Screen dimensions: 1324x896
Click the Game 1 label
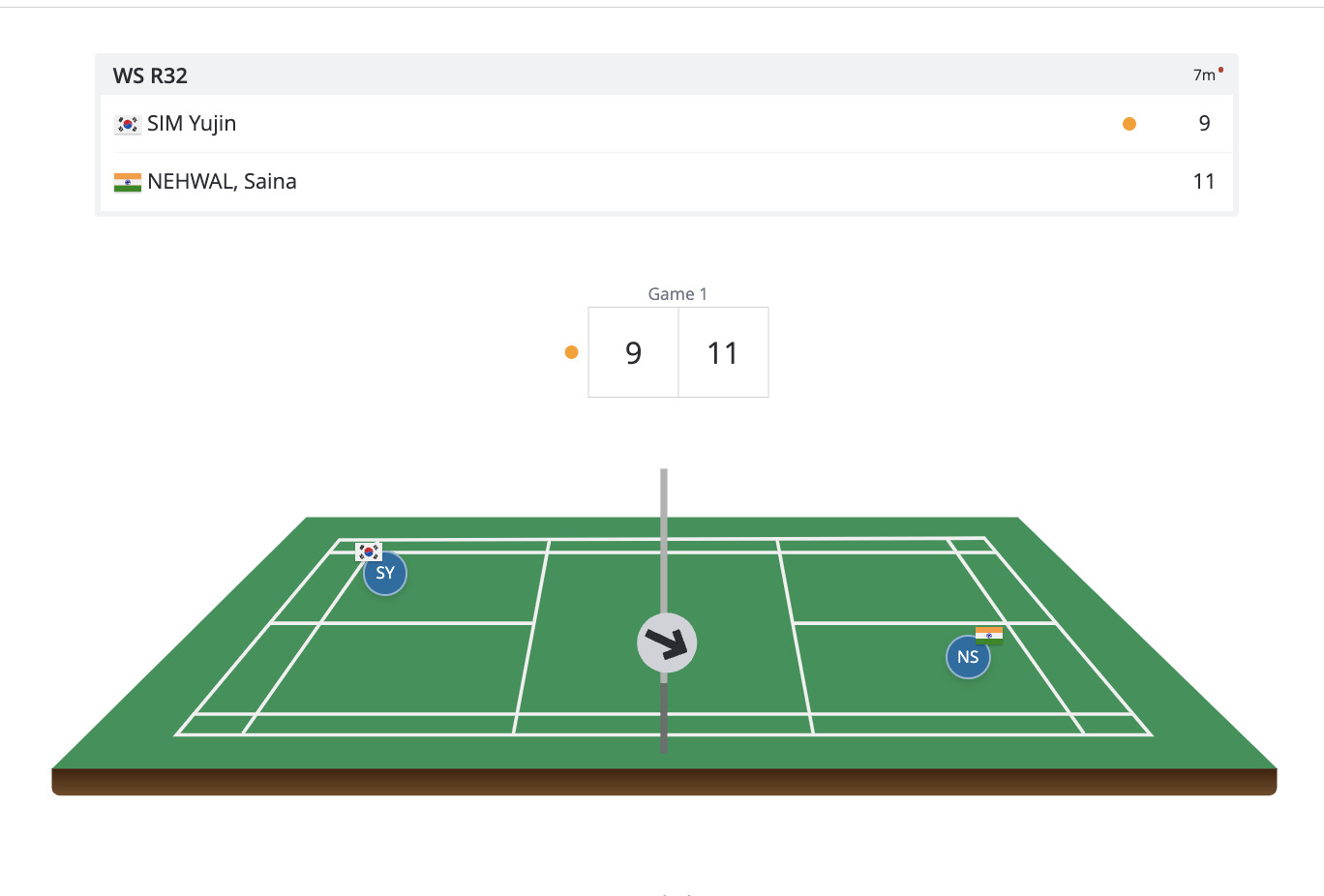[x=677, y=294]
